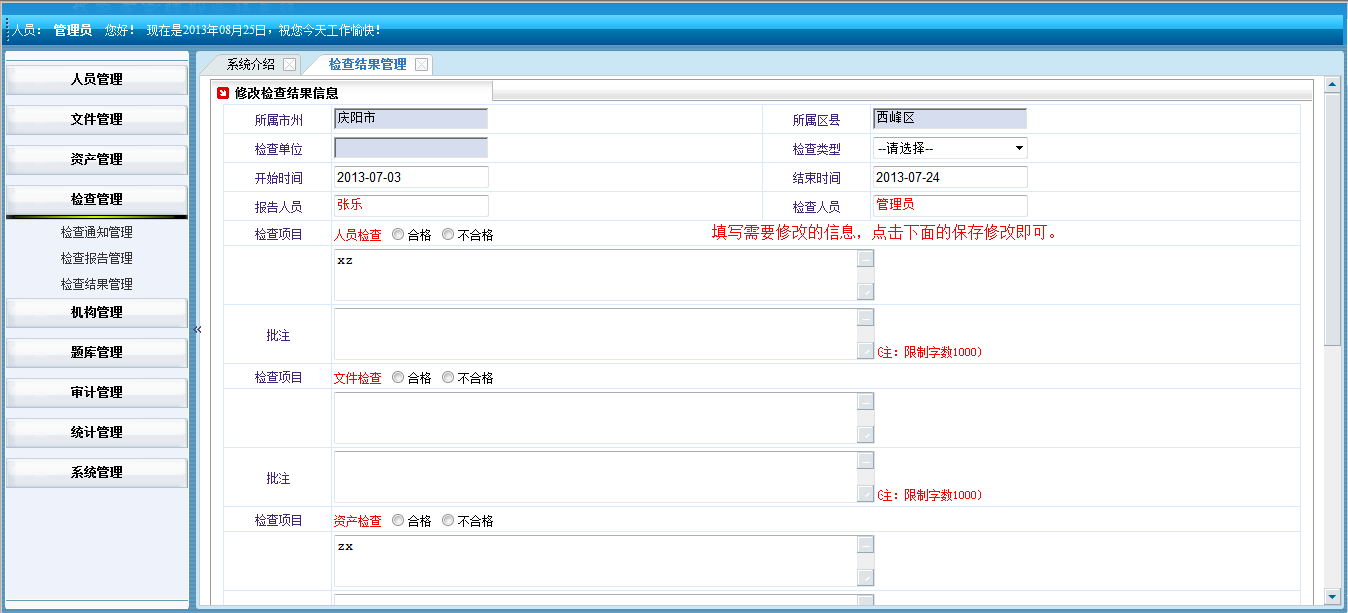Image resolution: width=1348 pixels, height=613 pixels.
Task: Click the red 资产检查 label
Action: (357, 522)
